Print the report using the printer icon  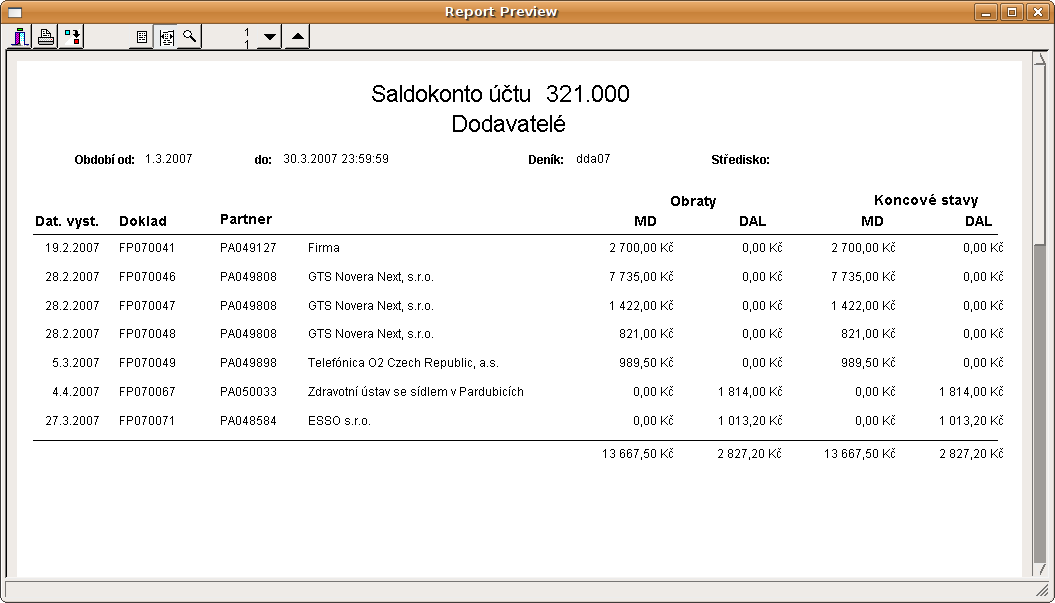tap(45, 37)
